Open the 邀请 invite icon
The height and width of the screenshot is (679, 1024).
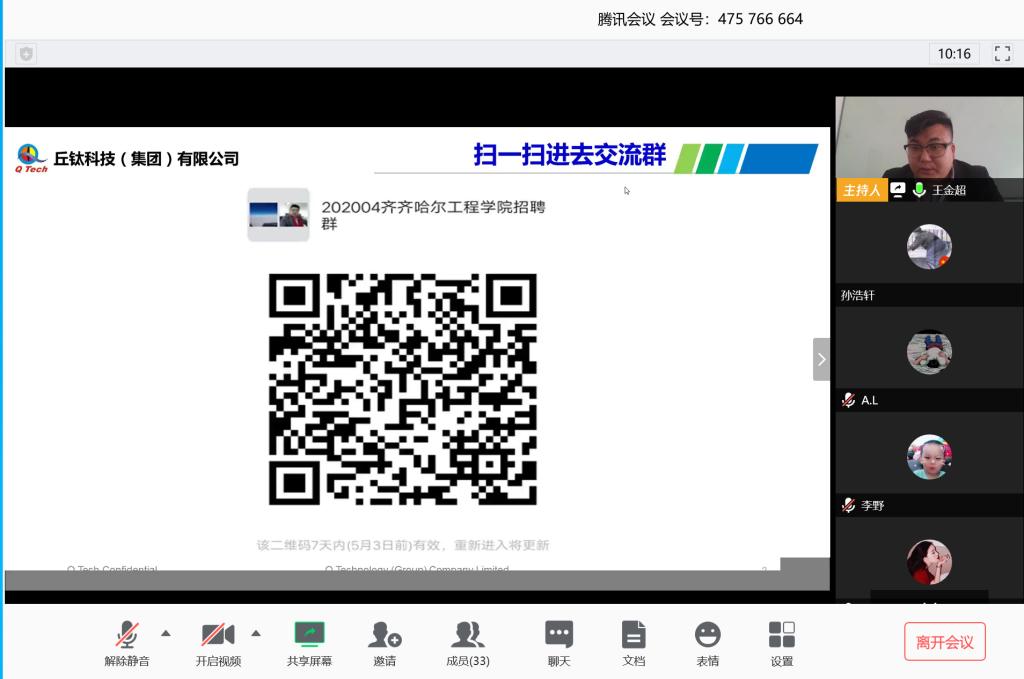coord(384,642)
